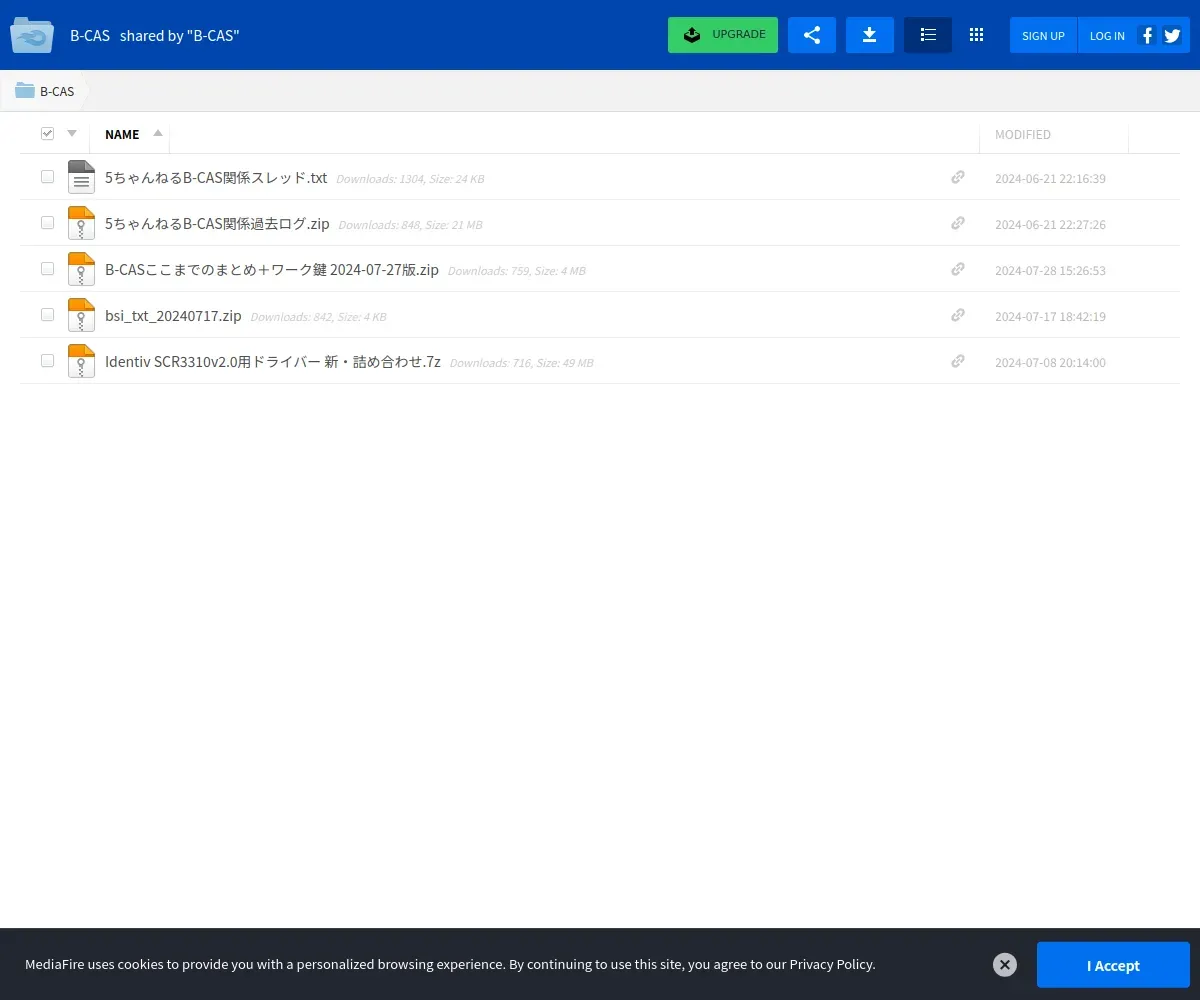
Task: Toggle the select-all files checkbox
Action: [x=47, y=133]
